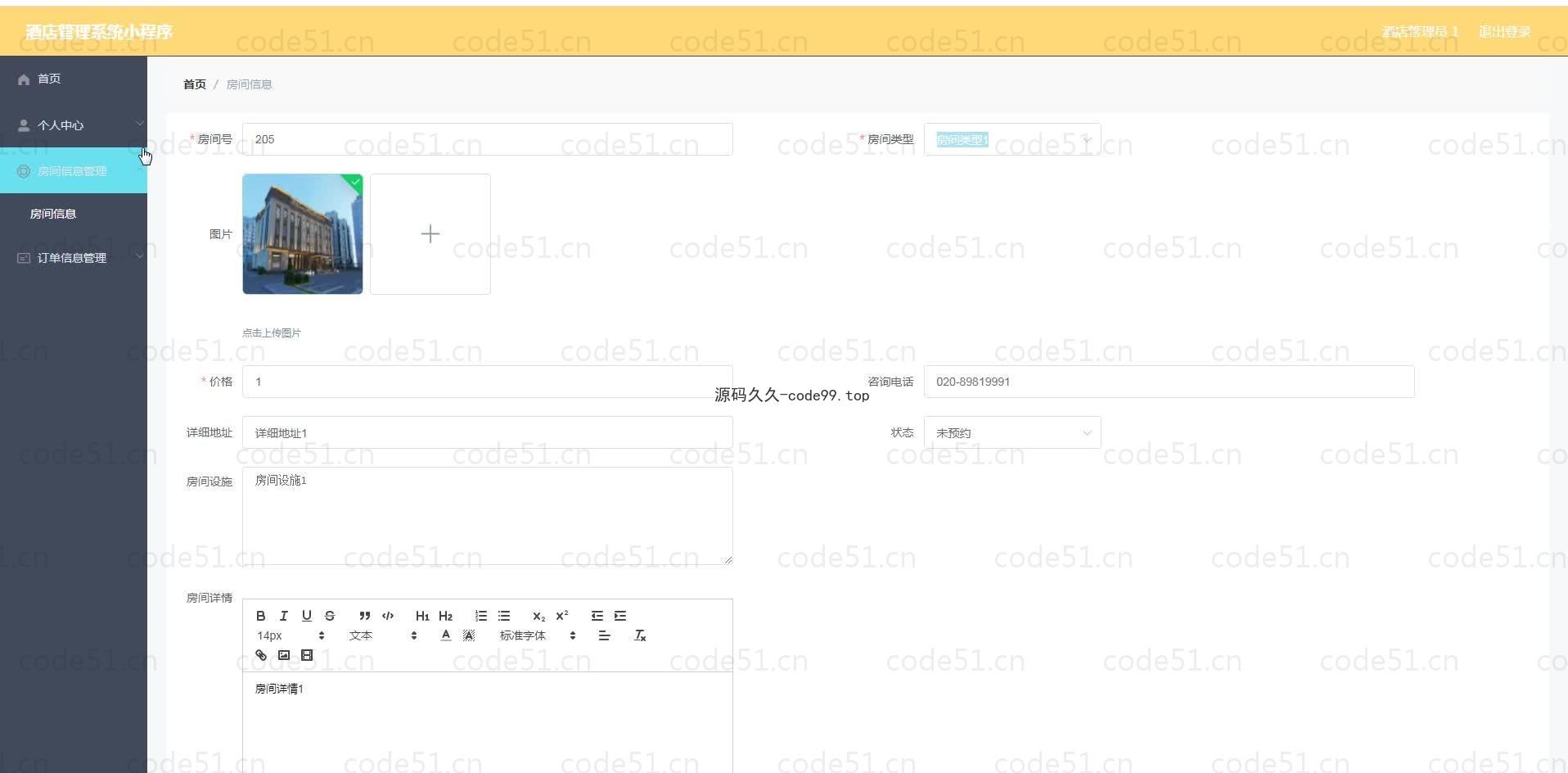Open the 标准字体 font family dropdown
Viewport: 1568px width, 773px height.
[x=537, y=635]
